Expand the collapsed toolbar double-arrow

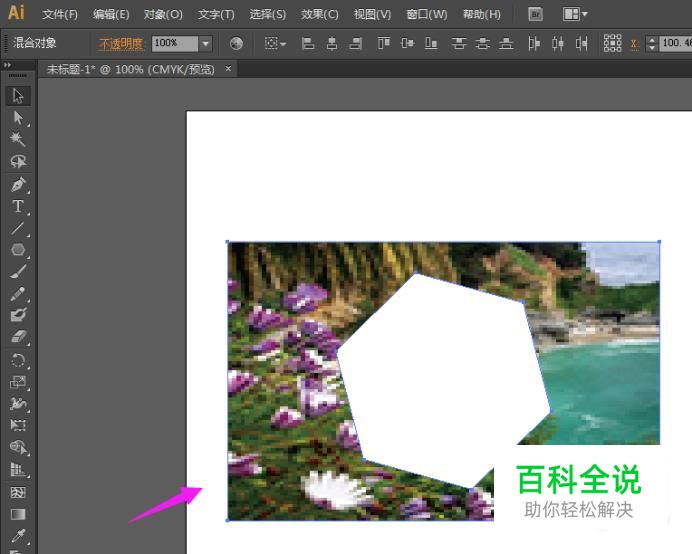(7, 65)
